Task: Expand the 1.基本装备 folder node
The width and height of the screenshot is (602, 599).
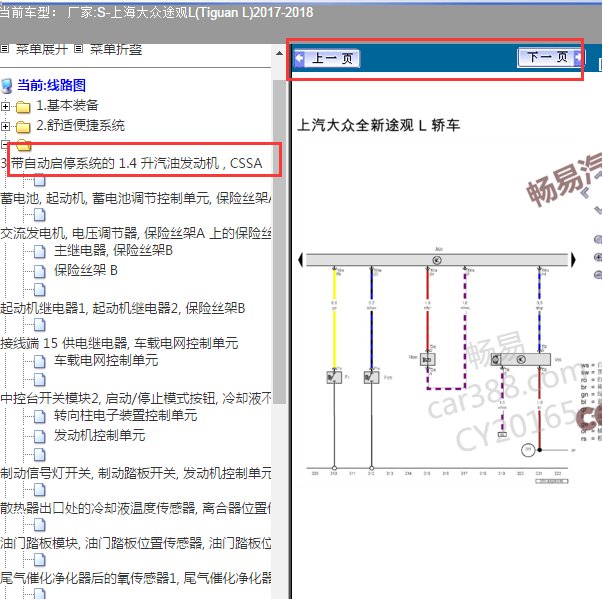Action: click(x=5, y=106)
